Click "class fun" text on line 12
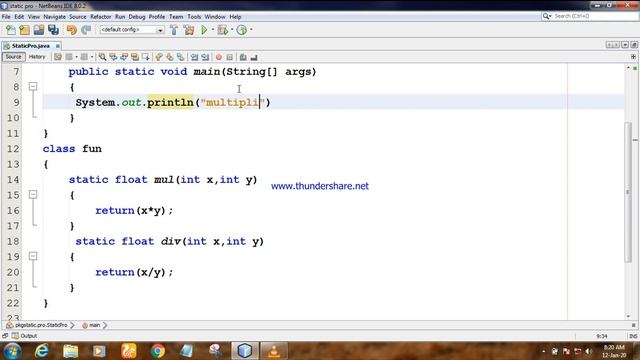The width and height of the screenshot is (640, 360). pyautogui.click(x=72, y=149)
